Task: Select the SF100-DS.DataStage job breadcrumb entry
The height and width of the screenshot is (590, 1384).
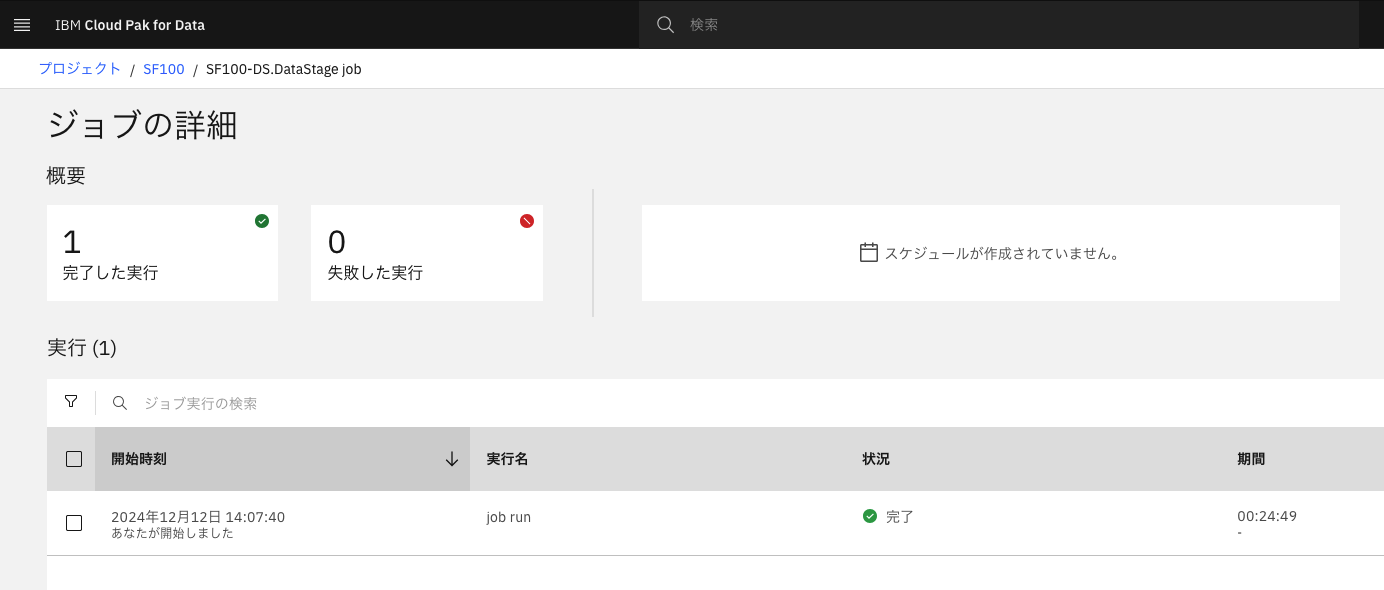Action: point(282,69)
